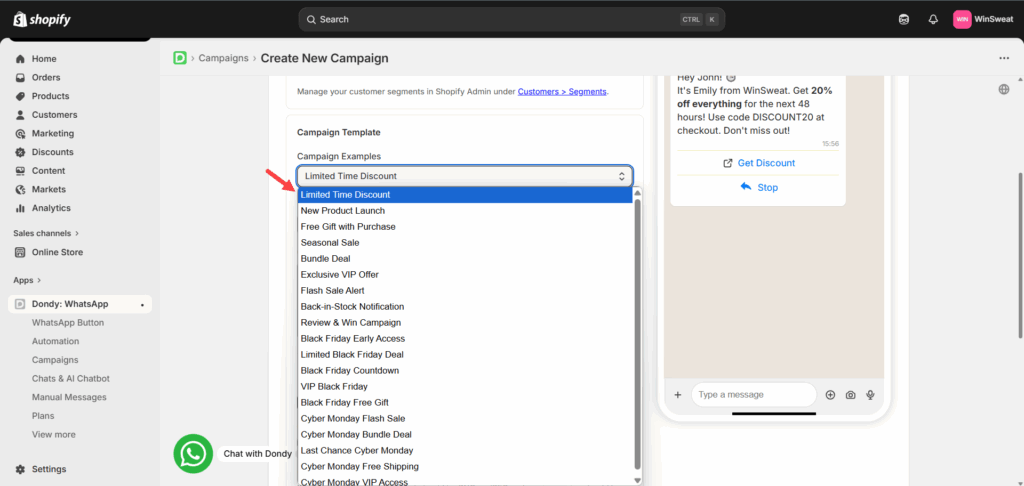Open the Shopify sidekick icon in top bar
This screenshot has width=1024, height=486.
[x=904, y=19]
